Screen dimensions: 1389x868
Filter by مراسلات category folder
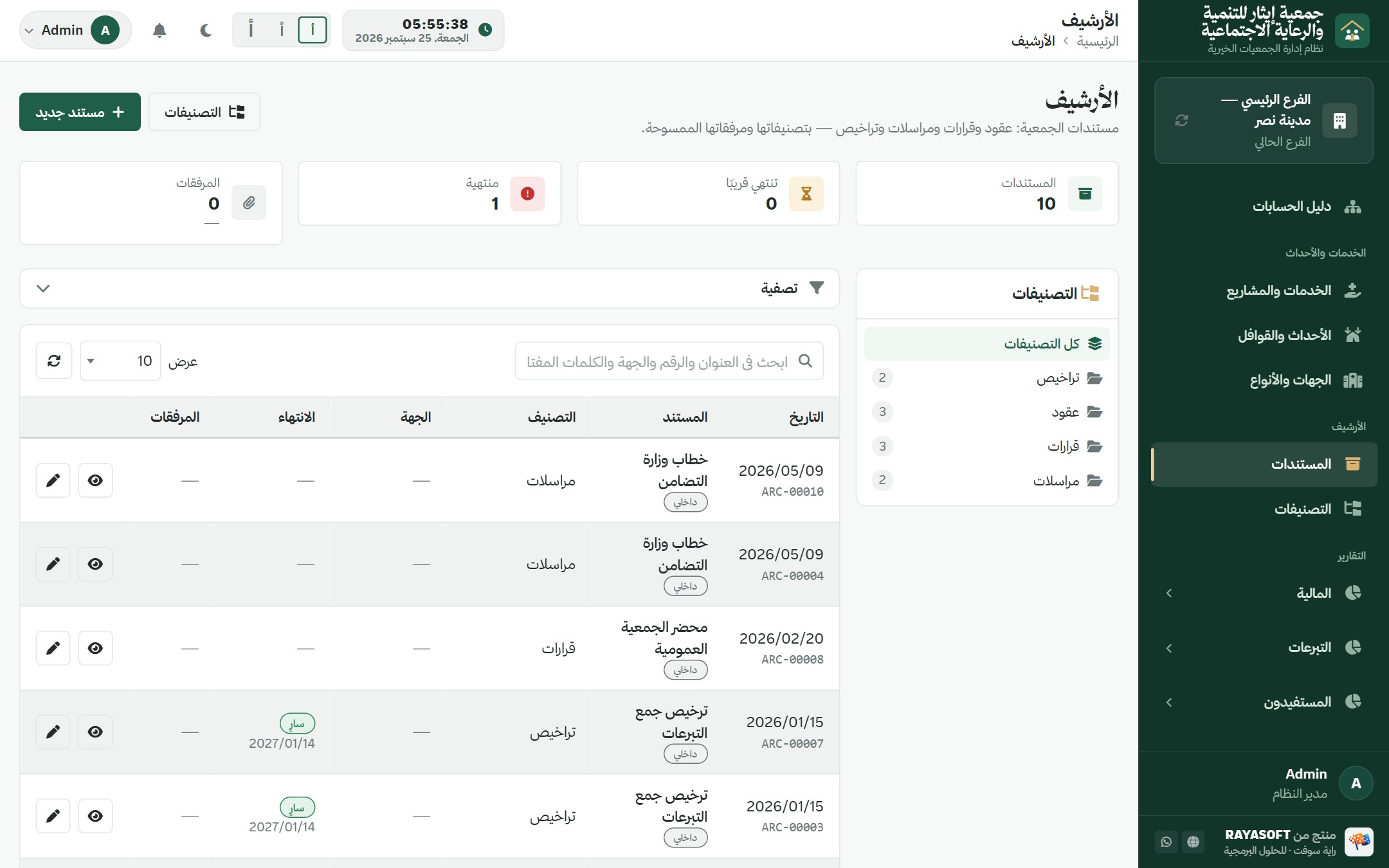point(987,480)
